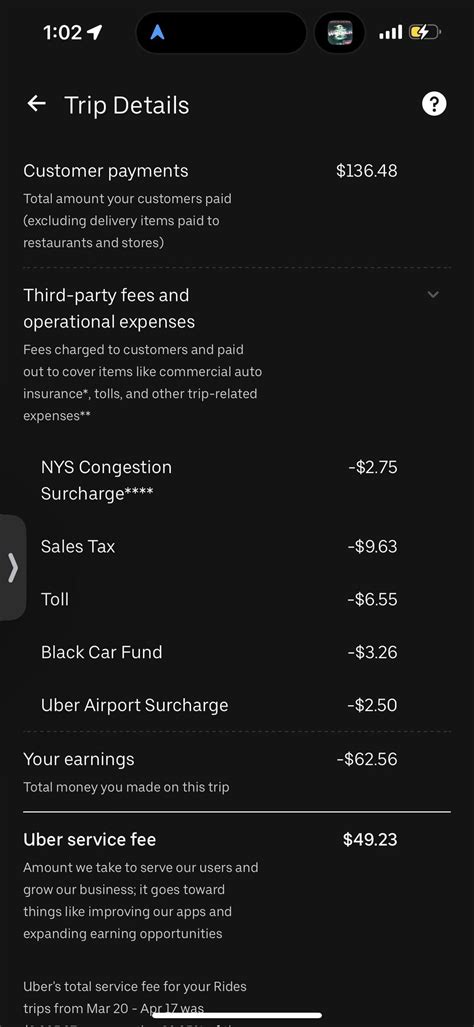Select the Third-party fees and operational expenses heading

click(109, 308)
